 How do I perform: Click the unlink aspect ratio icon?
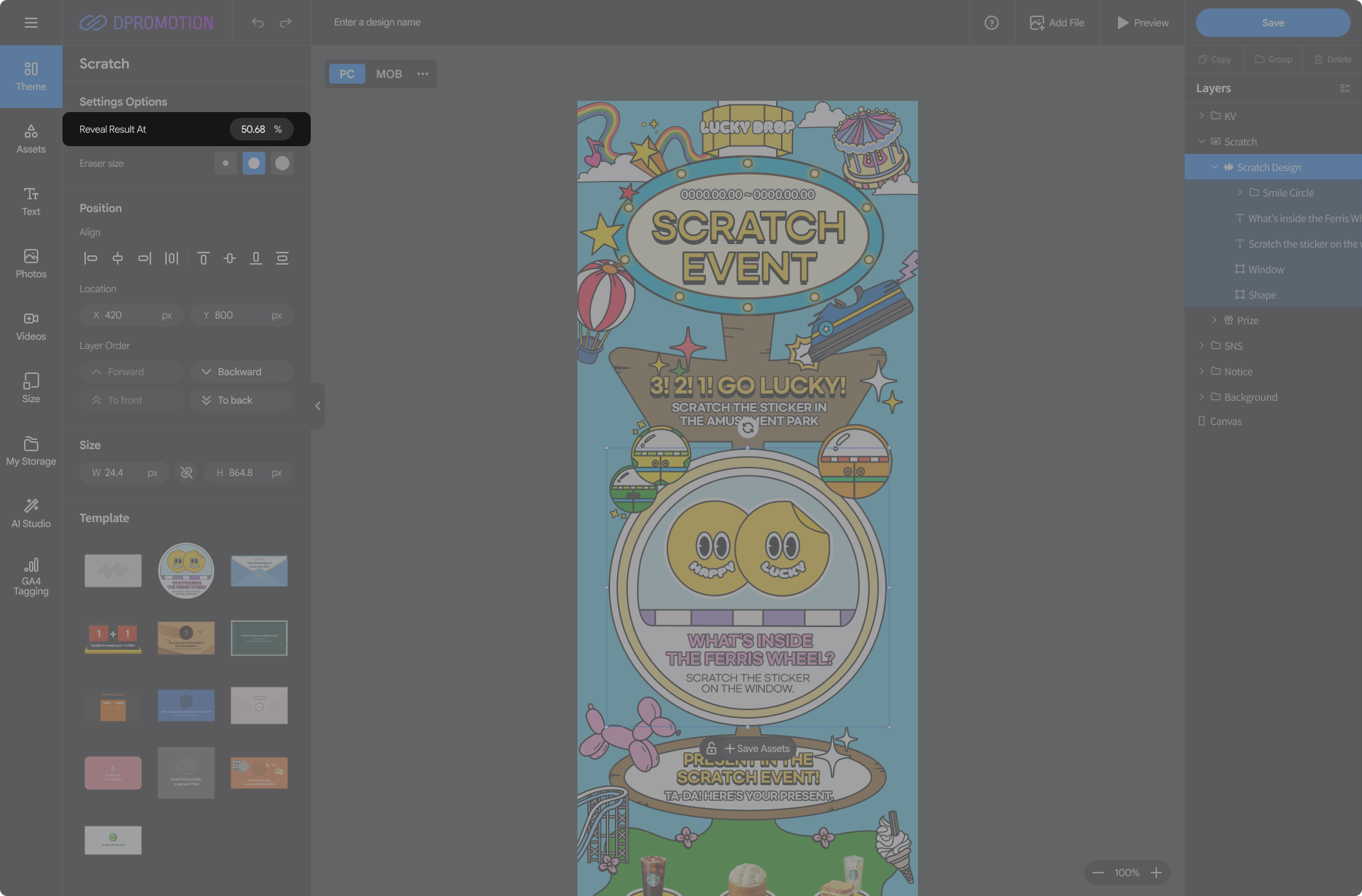coord(187,472)
